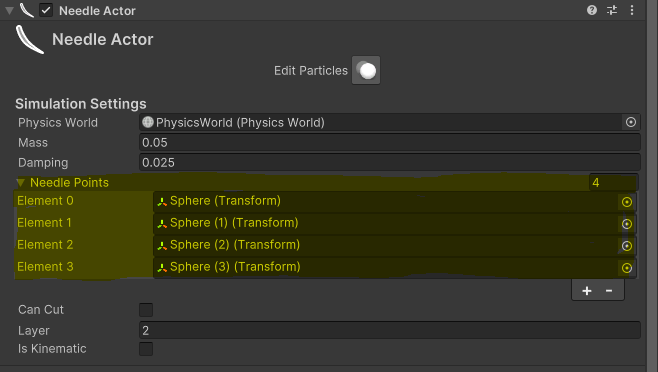Disable the Needle Actor component checkbox

(46, 10)
